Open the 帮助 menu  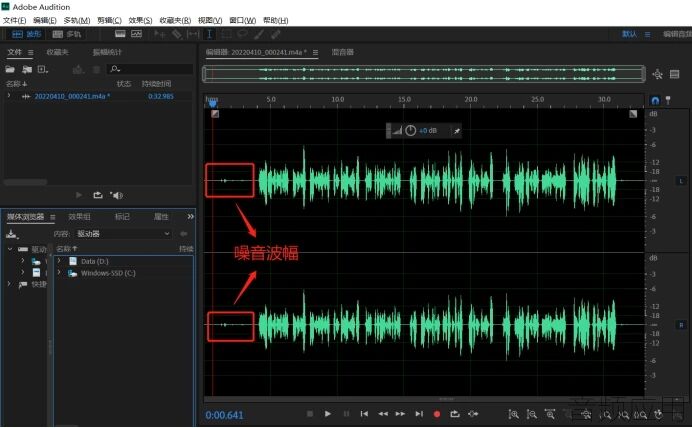[x=275, y=20]
